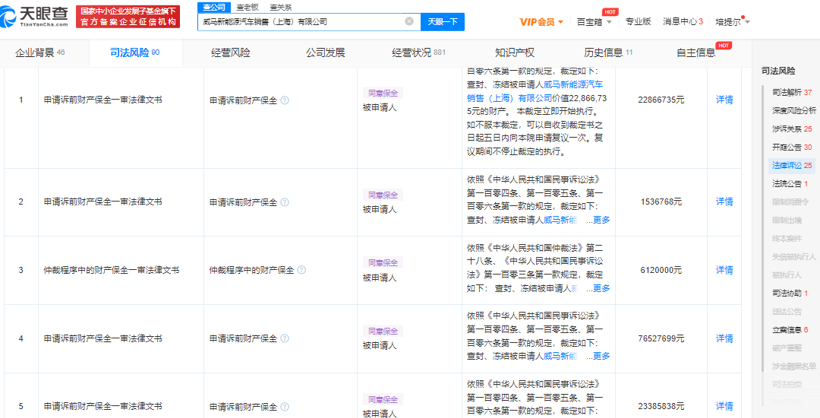Switch to 知识产权 tab
Screen dimensions: 820x418
pos(515,52)
